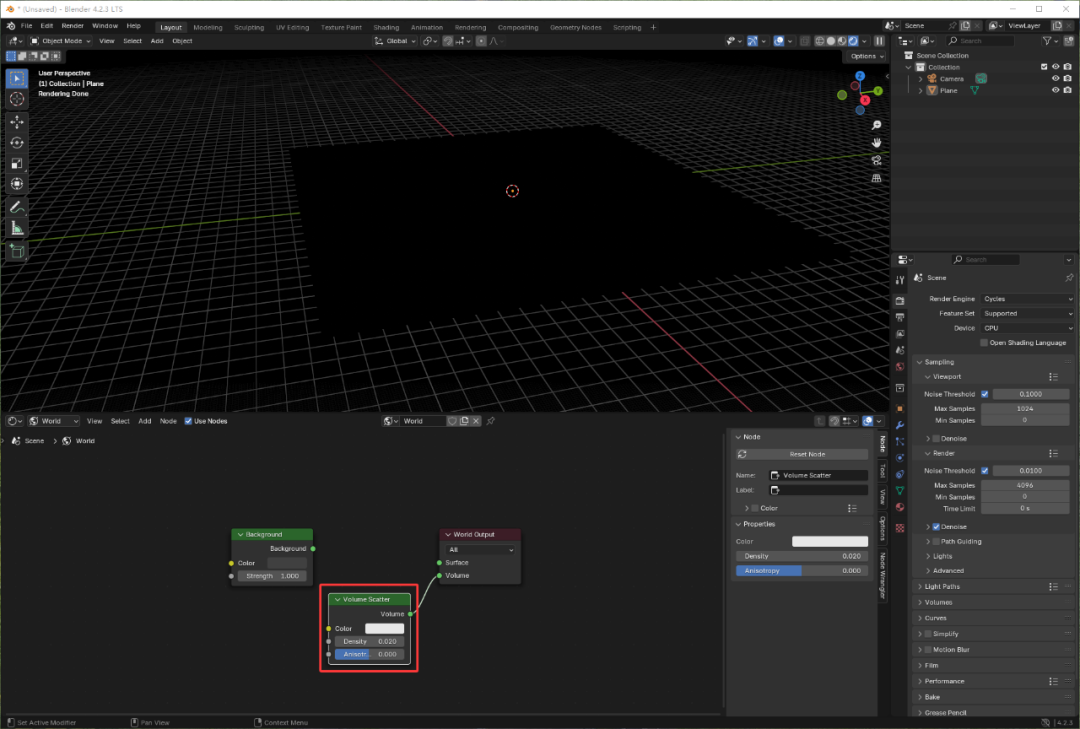This screenshot has height=729, width=1080.
Task: Select the Measure tool
Action: 17,228
